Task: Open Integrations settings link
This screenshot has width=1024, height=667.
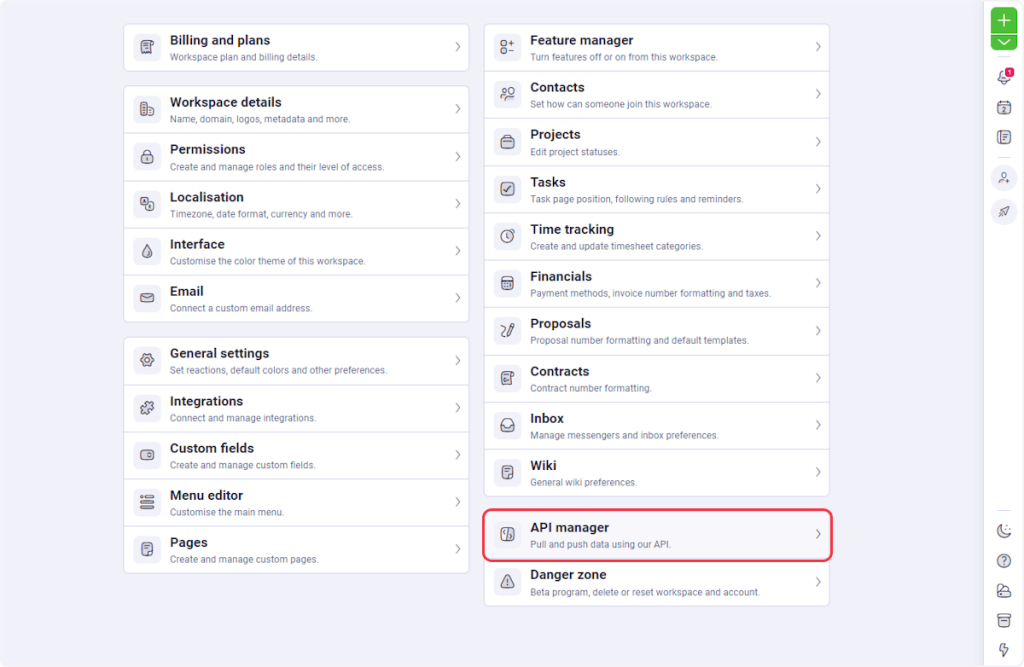Action: click(x=296, y=408)
